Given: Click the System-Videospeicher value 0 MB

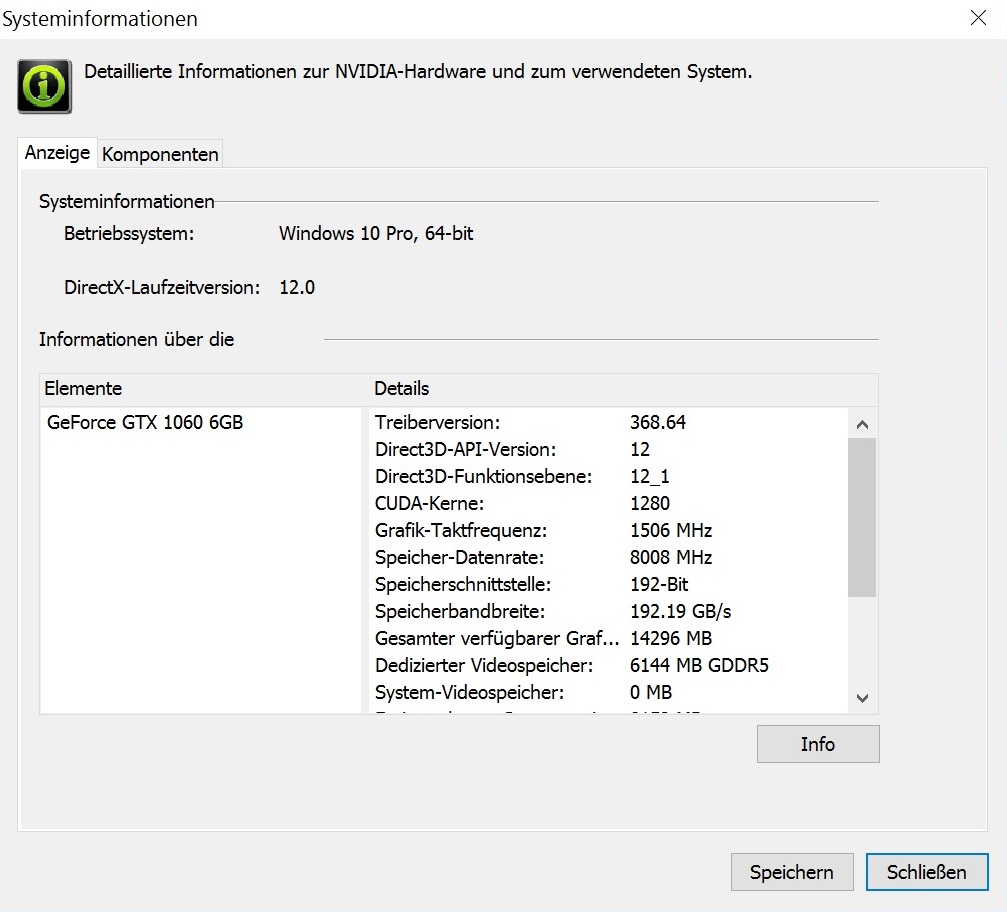Looking at the screenshot, I should coord(651,692).
